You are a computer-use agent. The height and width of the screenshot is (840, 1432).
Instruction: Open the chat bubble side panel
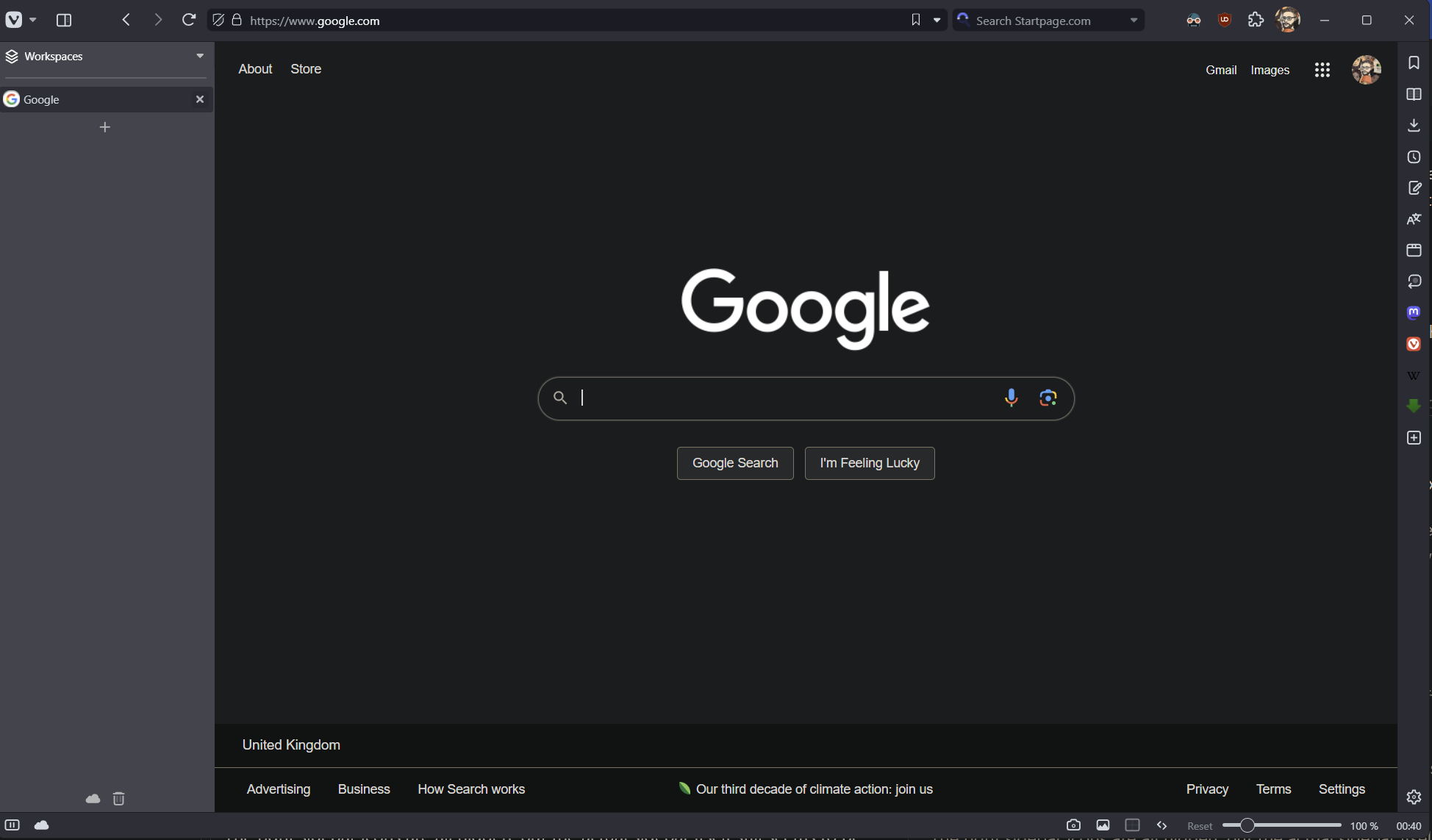(x=1414, y=281)
